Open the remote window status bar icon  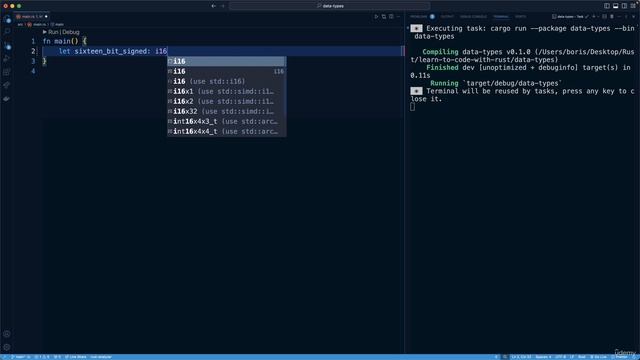5,357
